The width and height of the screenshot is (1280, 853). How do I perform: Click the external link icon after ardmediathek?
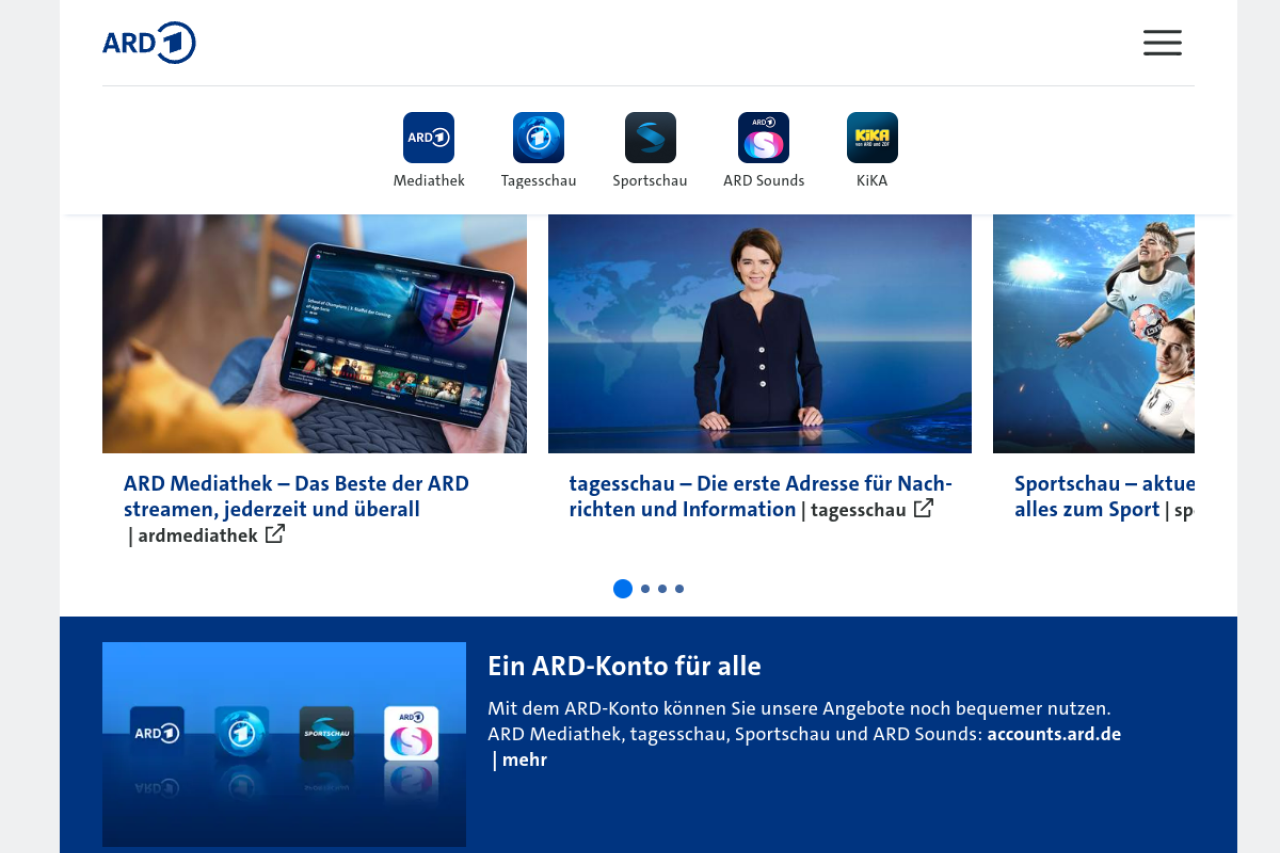pyautogui.click(x=275, y=534)
